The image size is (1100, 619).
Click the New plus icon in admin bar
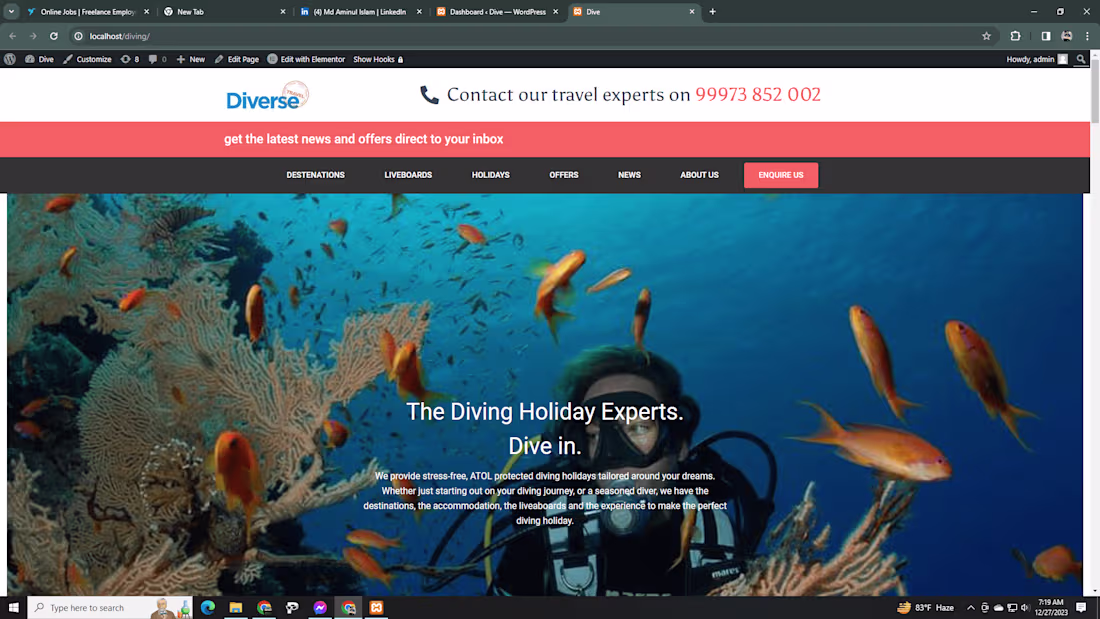[180, 59]
